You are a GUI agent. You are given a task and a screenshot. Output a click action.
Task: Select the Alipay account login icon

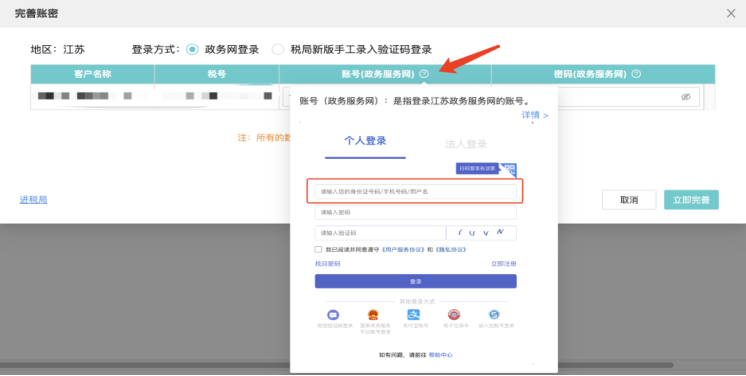[413, 315]
